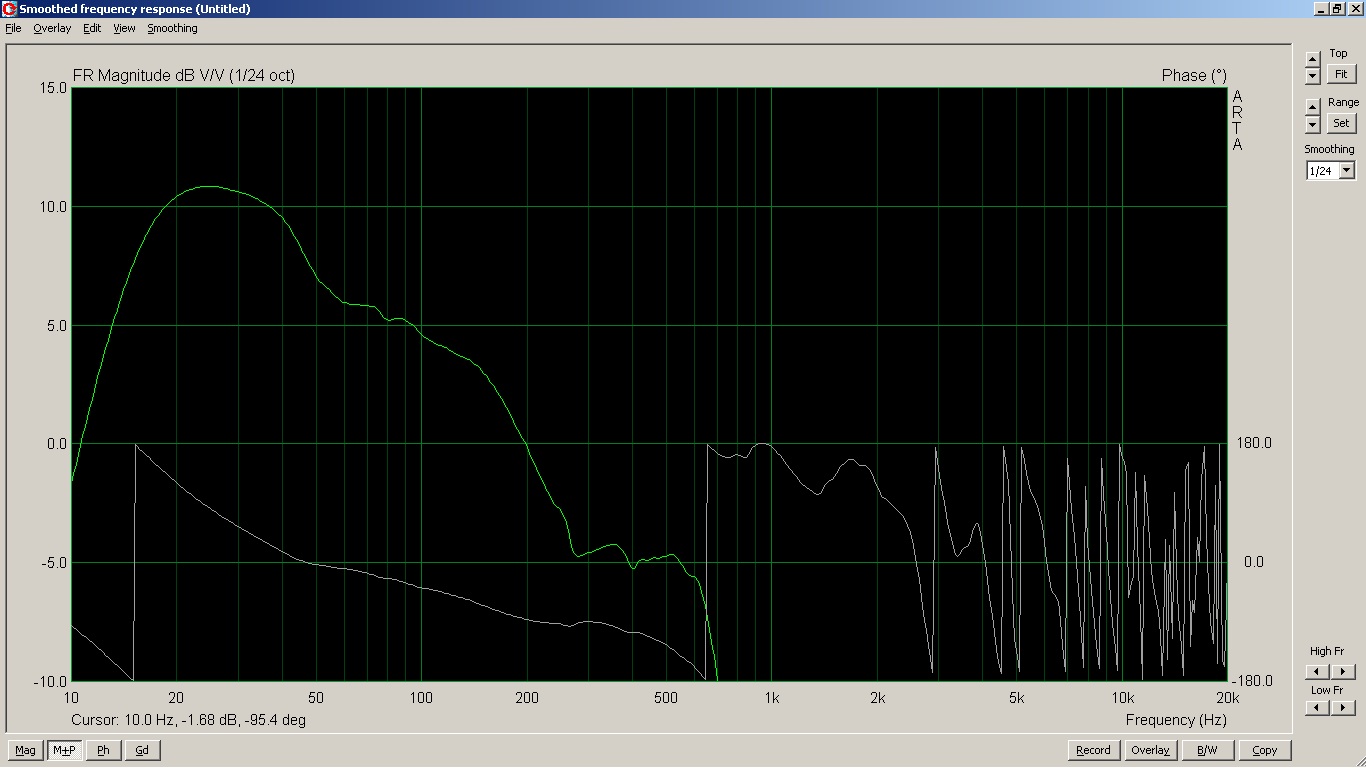Shift Low Fr limit left
1366x768 pixels.
click(1317, 708)
